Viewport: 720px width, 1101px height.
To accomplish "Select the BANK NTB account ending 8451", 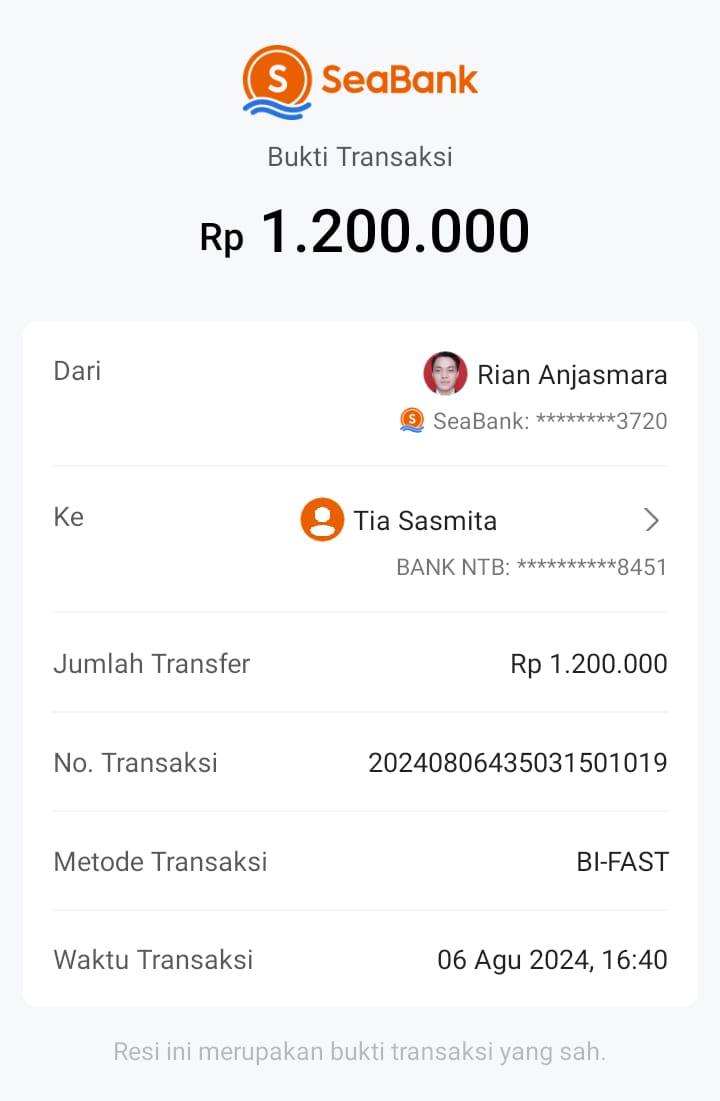I will pos(531,567).
